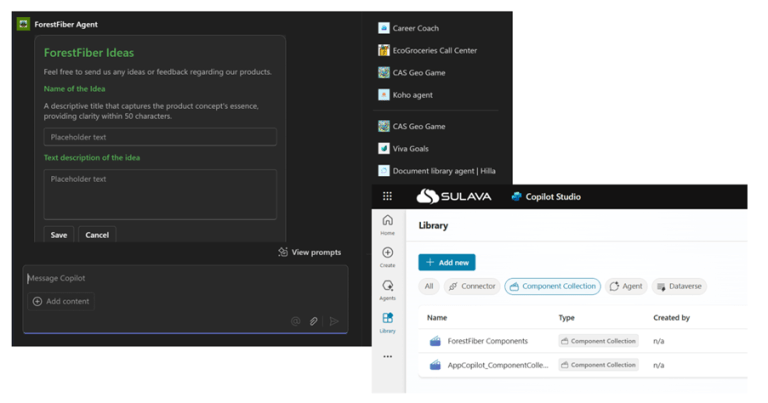
Task: Open ForestFiber Components in the library list
Action: pyautogui.click(x=487, y=341)
